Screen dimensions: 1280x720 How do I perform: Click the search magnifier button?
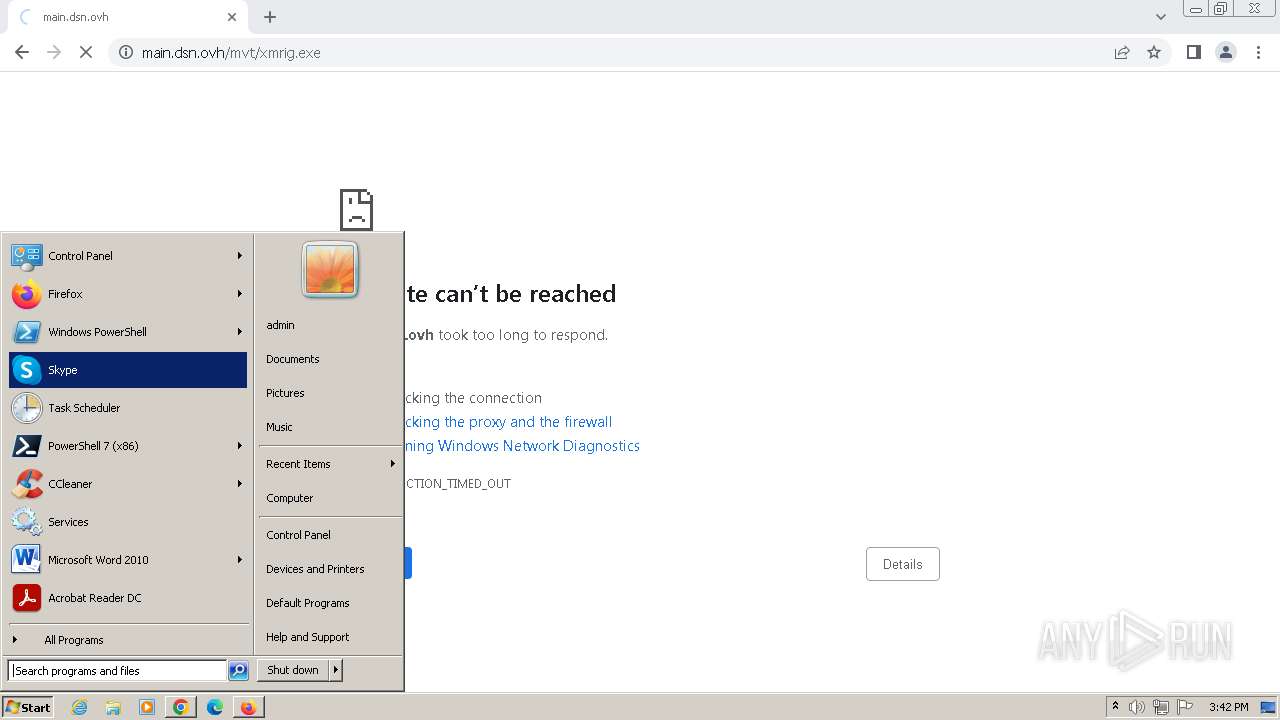238,671
